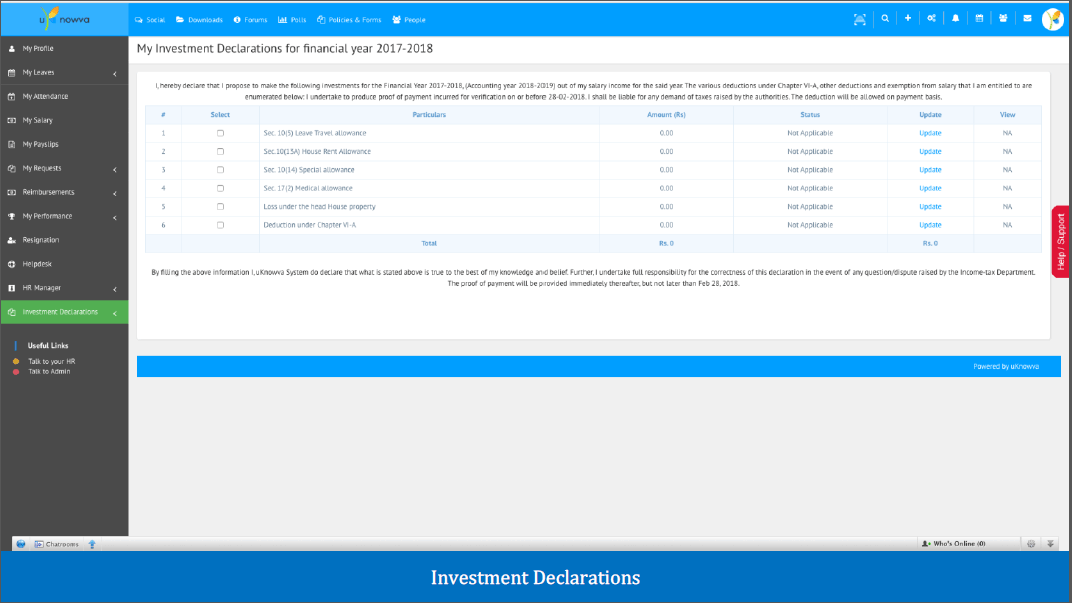Open Chatrooms in the chat bar

click(x=57, y=544)
